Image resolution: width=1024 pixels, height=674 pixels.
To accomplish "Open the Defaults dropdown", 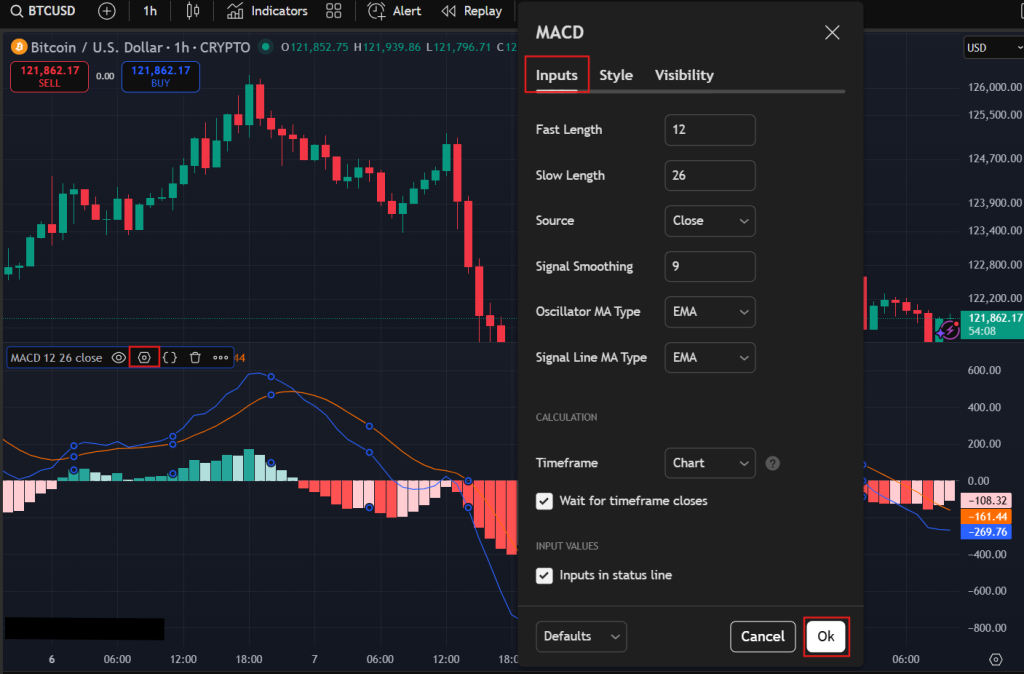I will pos(581,636).
